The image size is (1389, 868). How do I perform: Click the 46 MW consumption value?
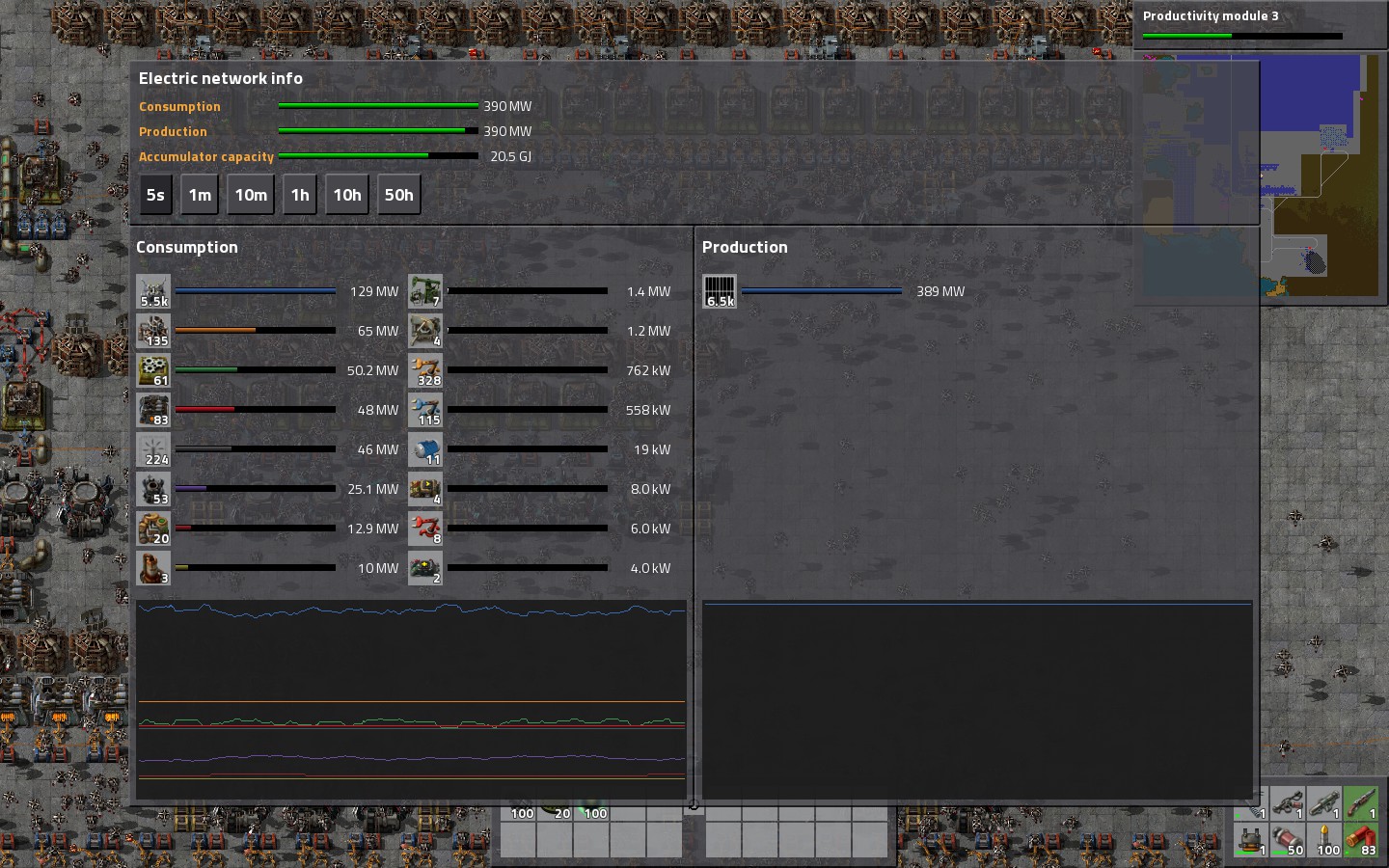coord(377,449)
